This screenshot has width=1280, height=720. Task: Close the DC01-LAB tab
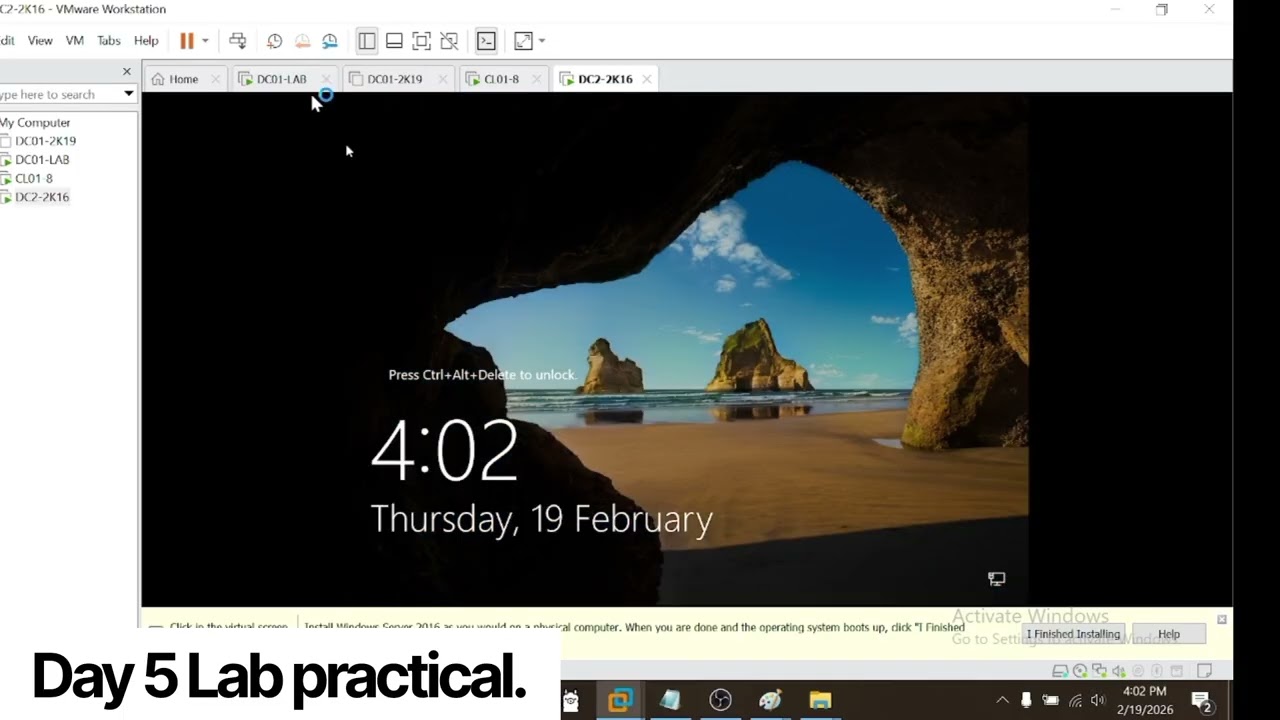pyautogui.click(x=325, y=79)
